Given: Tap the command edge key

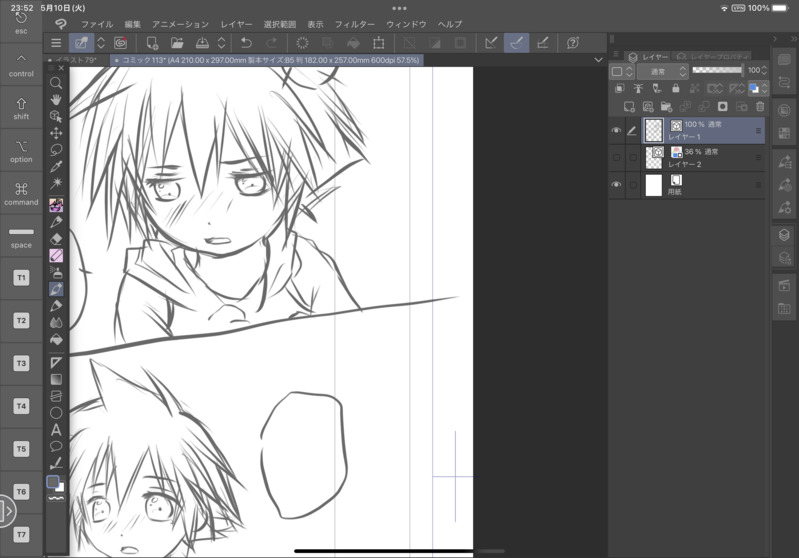Looking at the screenshot, I should click(21, 193).
